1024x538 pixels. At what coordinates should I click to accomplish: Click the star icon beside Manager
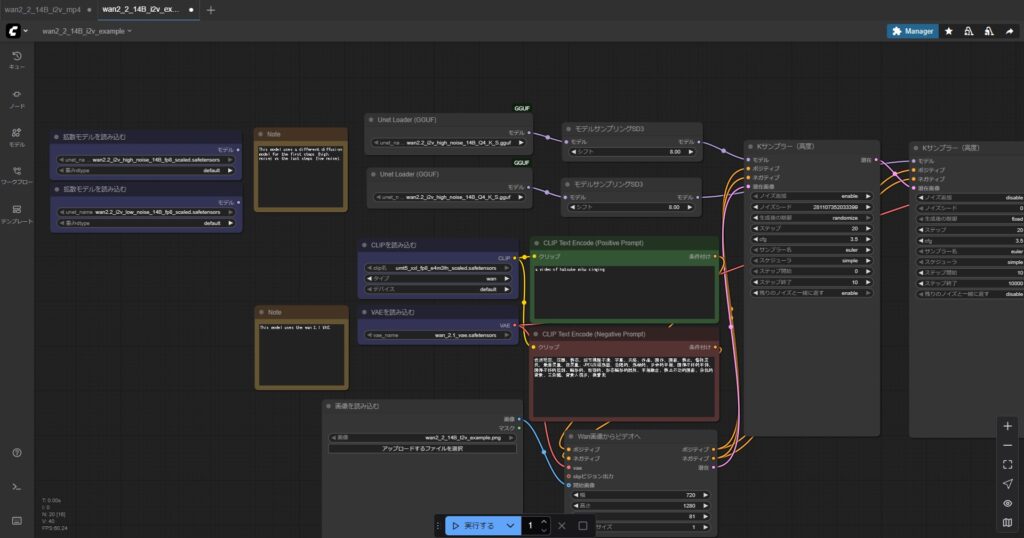tap(948, 31)
